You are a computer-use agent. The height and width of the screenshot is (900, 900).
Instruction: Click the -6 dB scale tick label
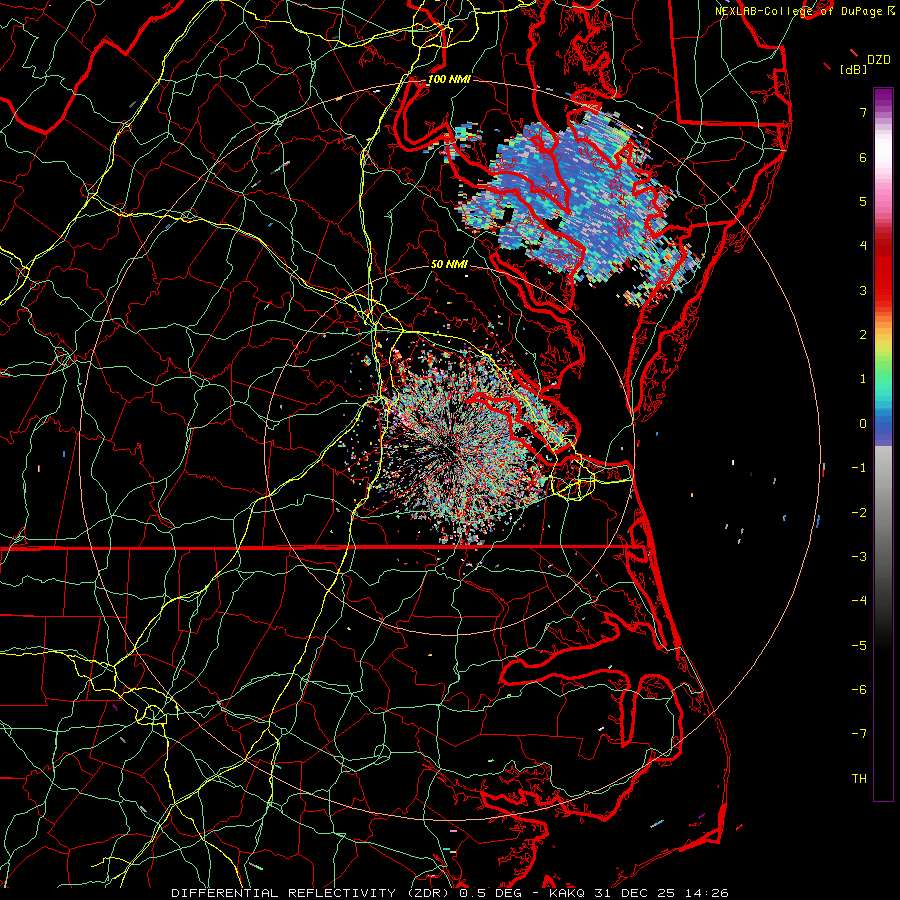859,690
